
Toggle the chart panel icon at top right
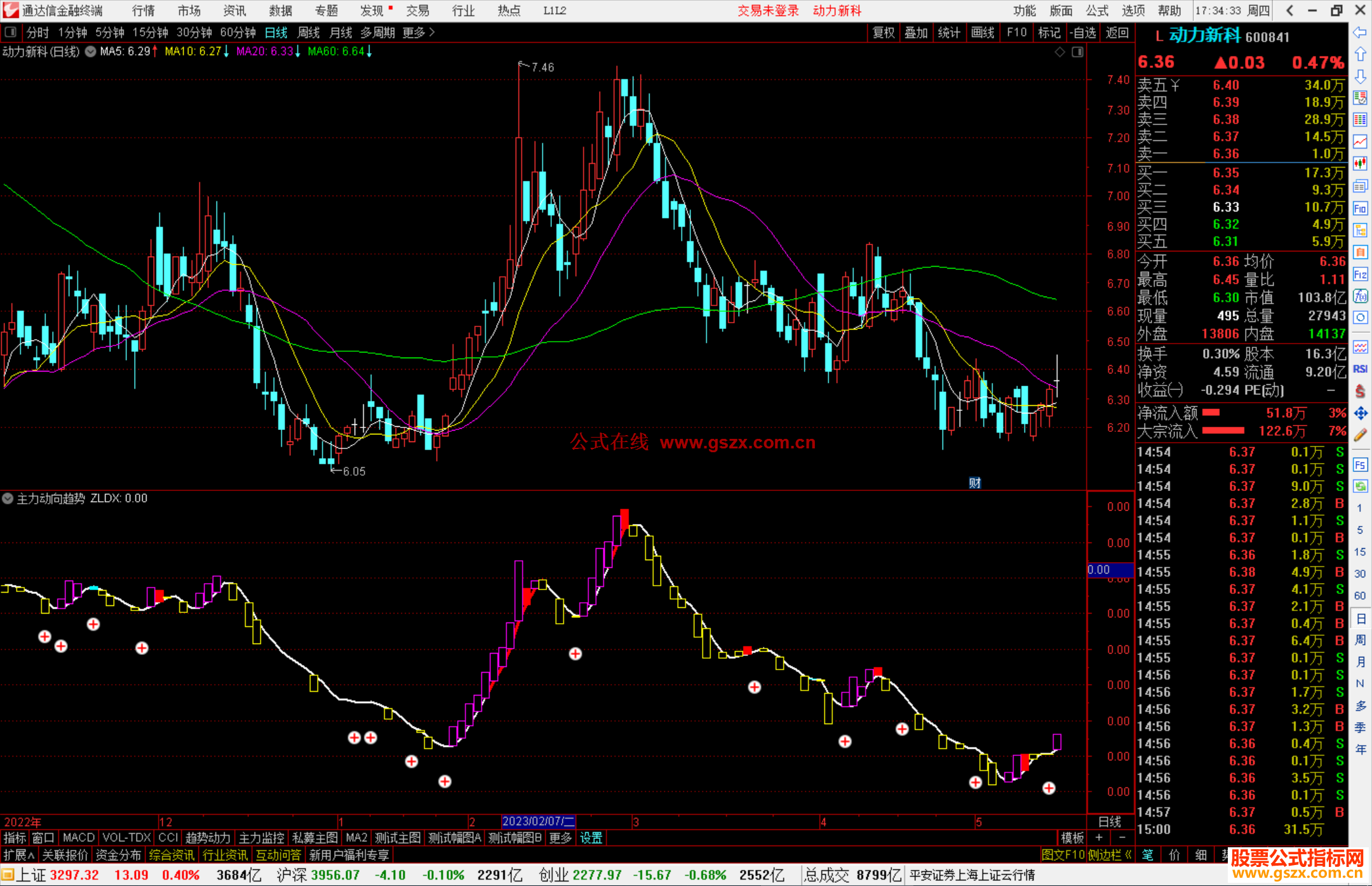click(1077, 52)
